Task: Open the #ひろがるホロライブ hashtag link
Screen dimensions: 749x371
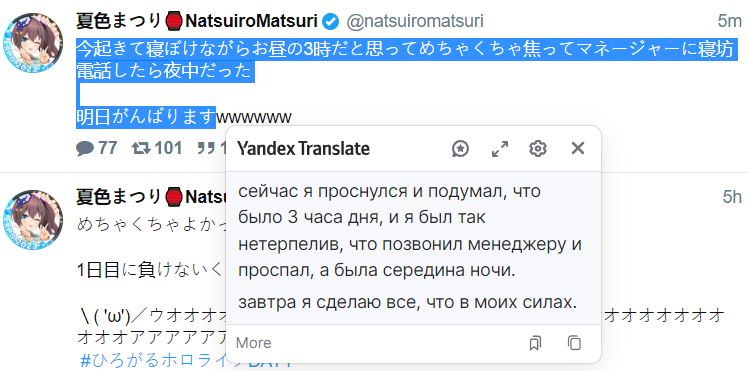Action: coord(185,361)
